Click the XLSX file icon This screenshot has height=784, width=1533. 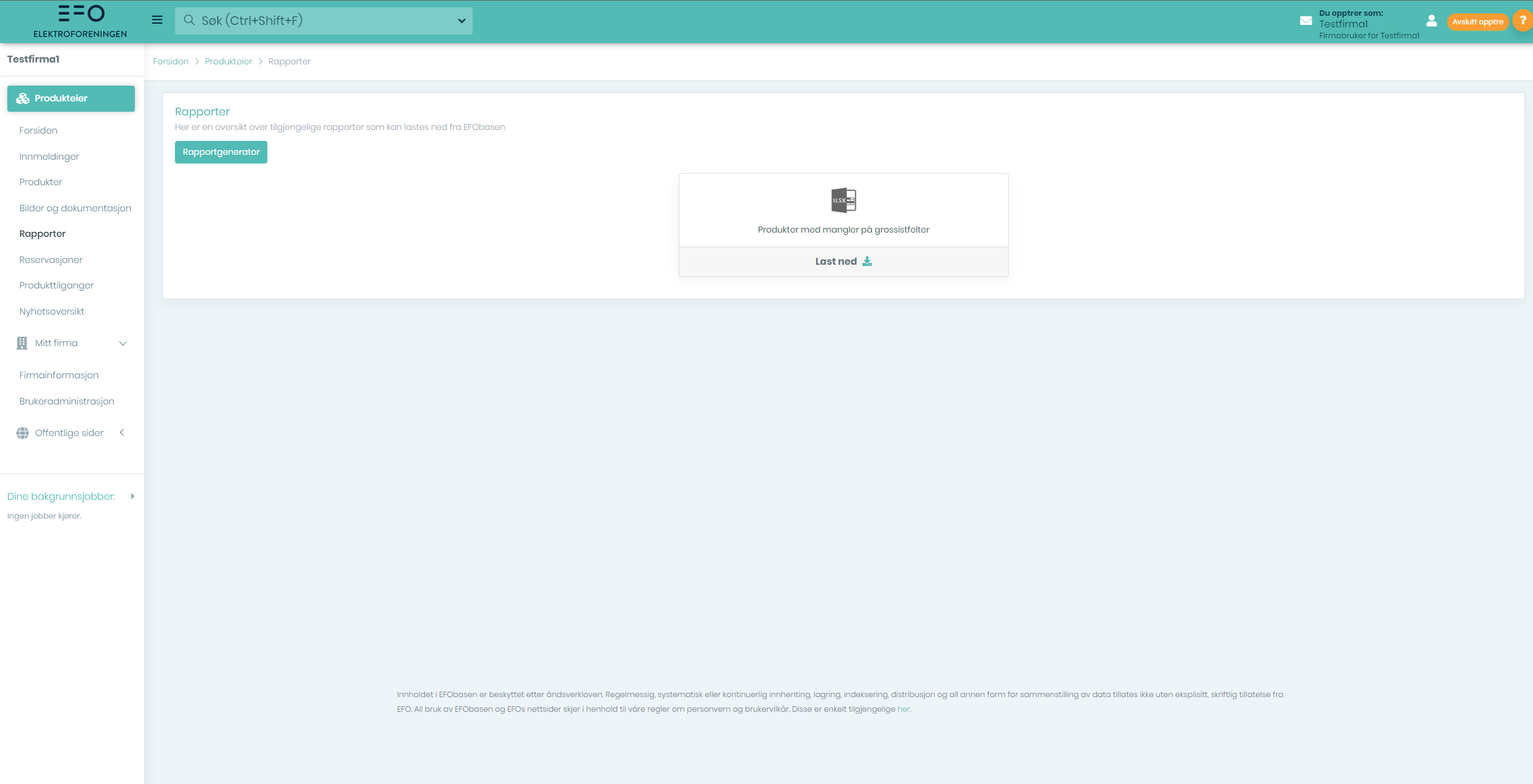843,200
